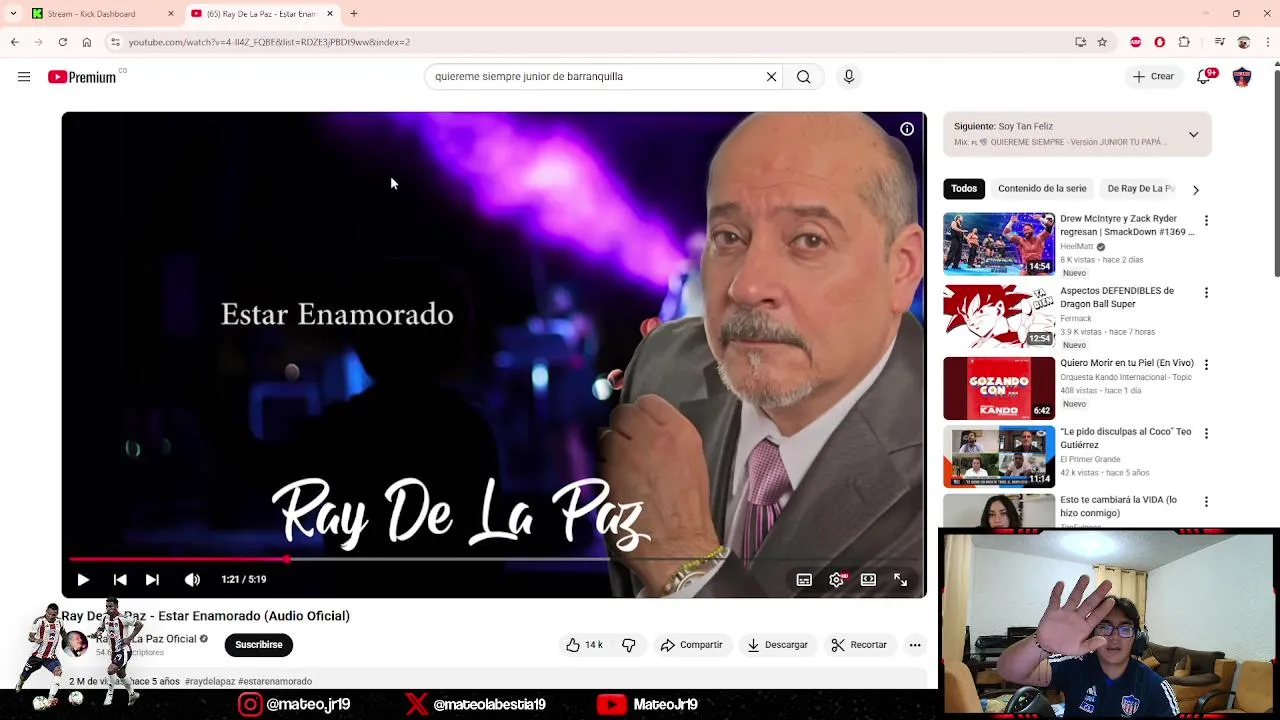The height and width of the screenshot is (720, 1280).
Task: Download the video via Descargar
Action: [777, 645]
